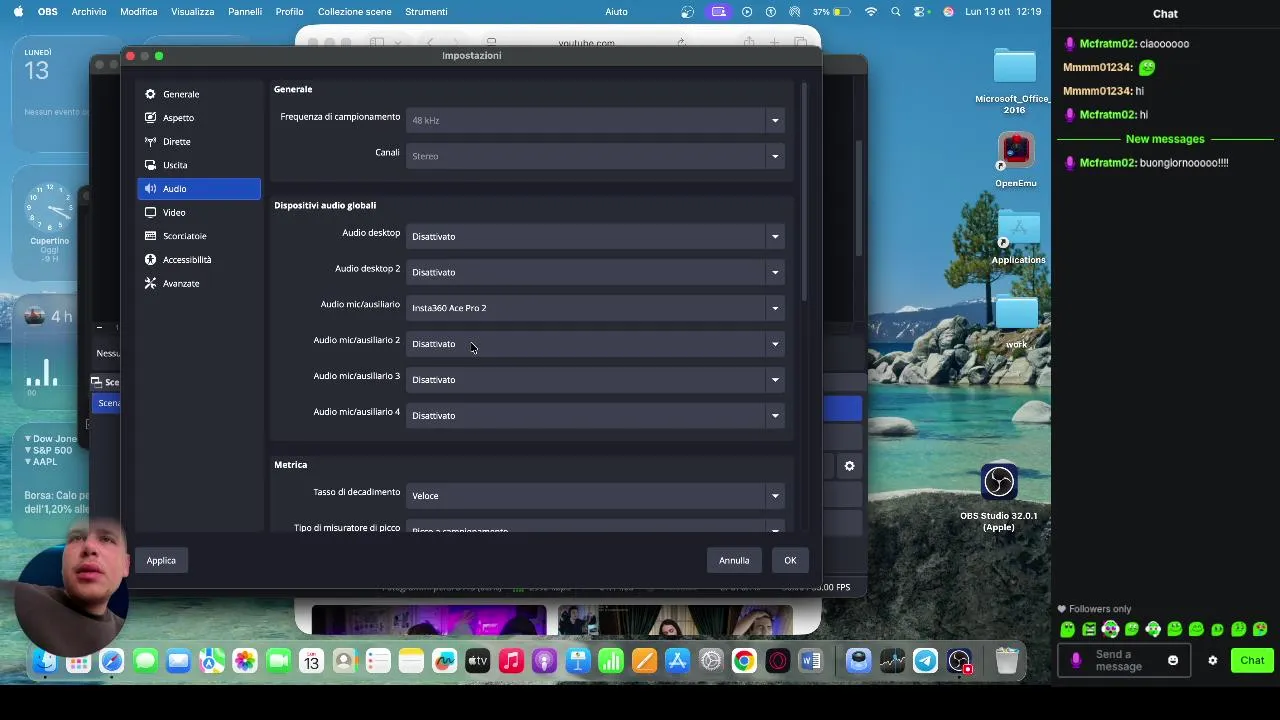Confirm settings with OK button

(790, 561)
